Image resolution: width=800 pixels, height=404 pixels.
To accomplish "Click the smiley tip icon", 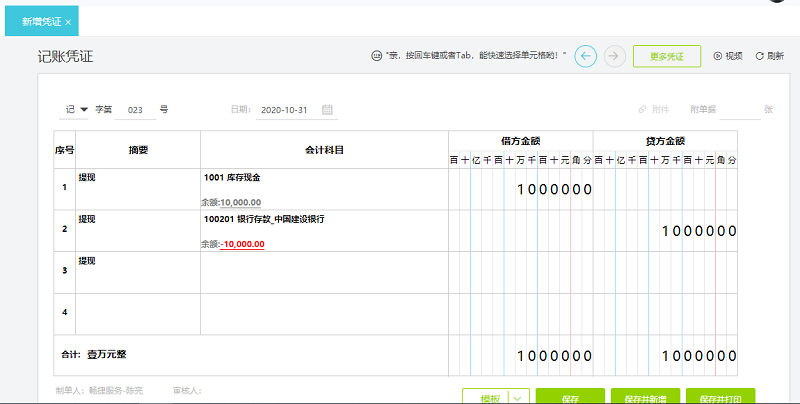I will pyautogui.click(x=377, y=56).
